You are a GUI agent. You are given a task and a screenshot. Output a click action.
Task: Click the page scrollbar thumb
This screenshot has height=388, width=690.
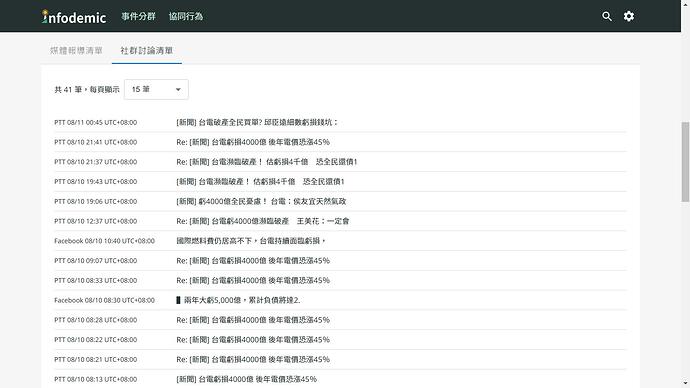pyautogui.click(x=685, y=161)
